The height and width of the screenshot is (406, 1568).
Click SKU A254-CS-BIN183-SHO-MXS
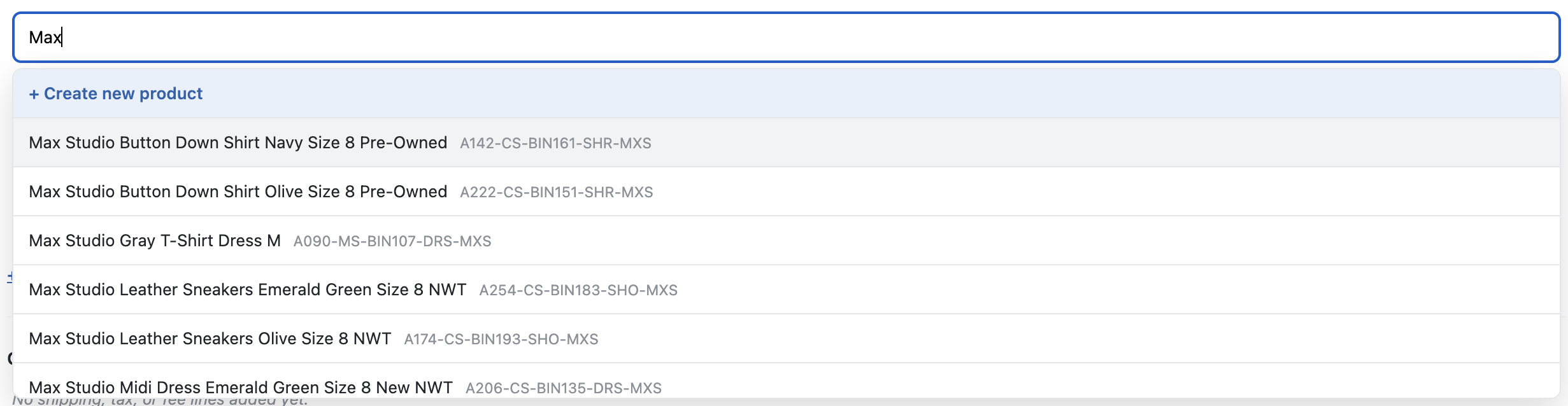tap(578, 290)
